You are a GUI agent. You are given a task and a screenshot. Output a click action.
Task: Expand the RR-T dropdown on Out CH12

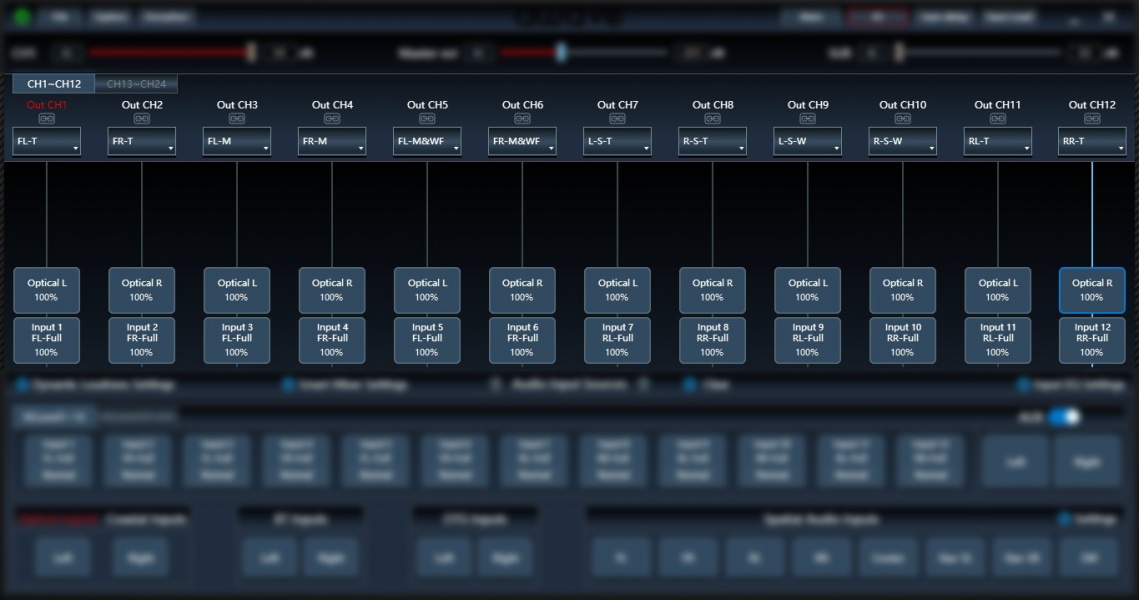tap(1092, 141)
